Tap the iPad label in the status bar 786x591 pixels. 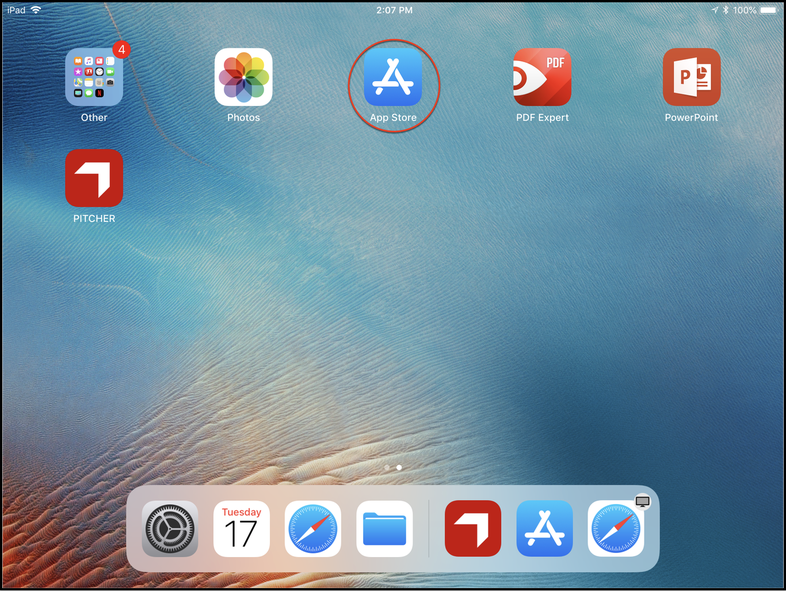(x=15, y=9)
